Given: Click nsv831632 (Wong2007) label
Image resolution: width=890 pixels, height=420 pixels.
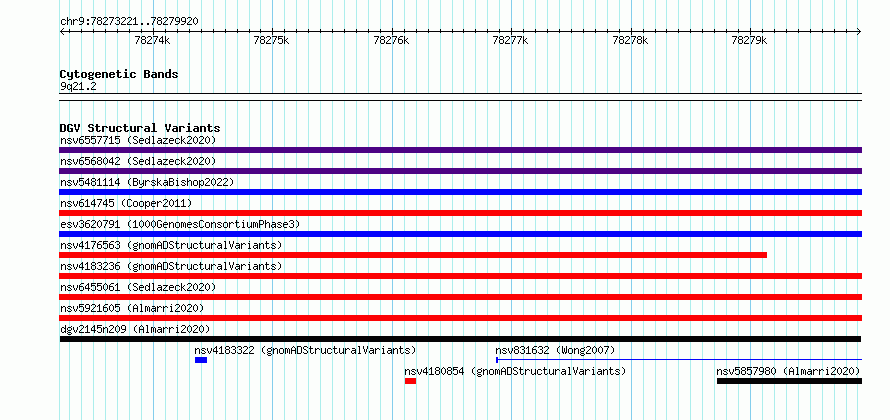Looking at the screenshot, I should coord(555,350).
